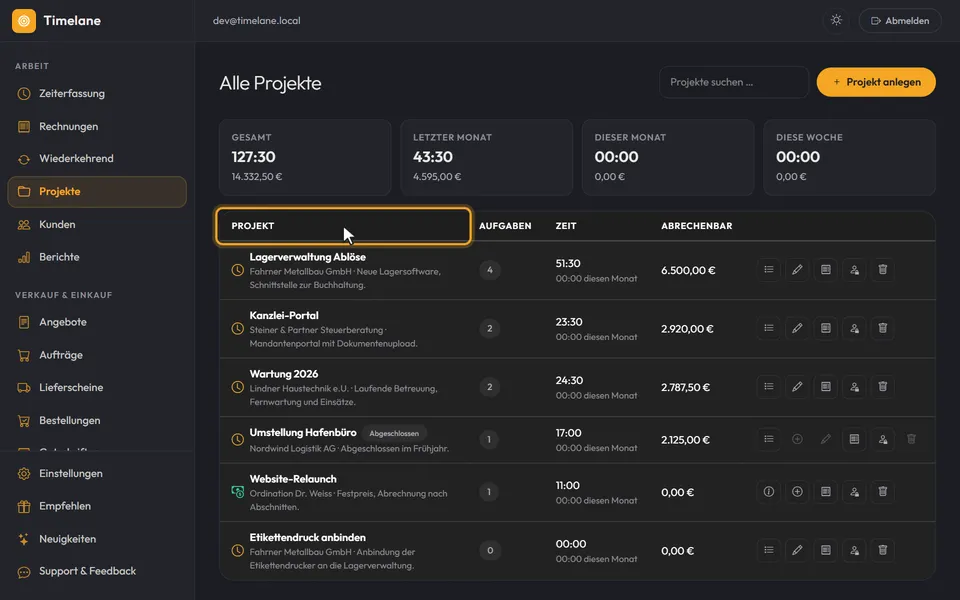Open Einstellungen in the sidebar
Viewport: 960px width, 600px height.
[97, 473]
